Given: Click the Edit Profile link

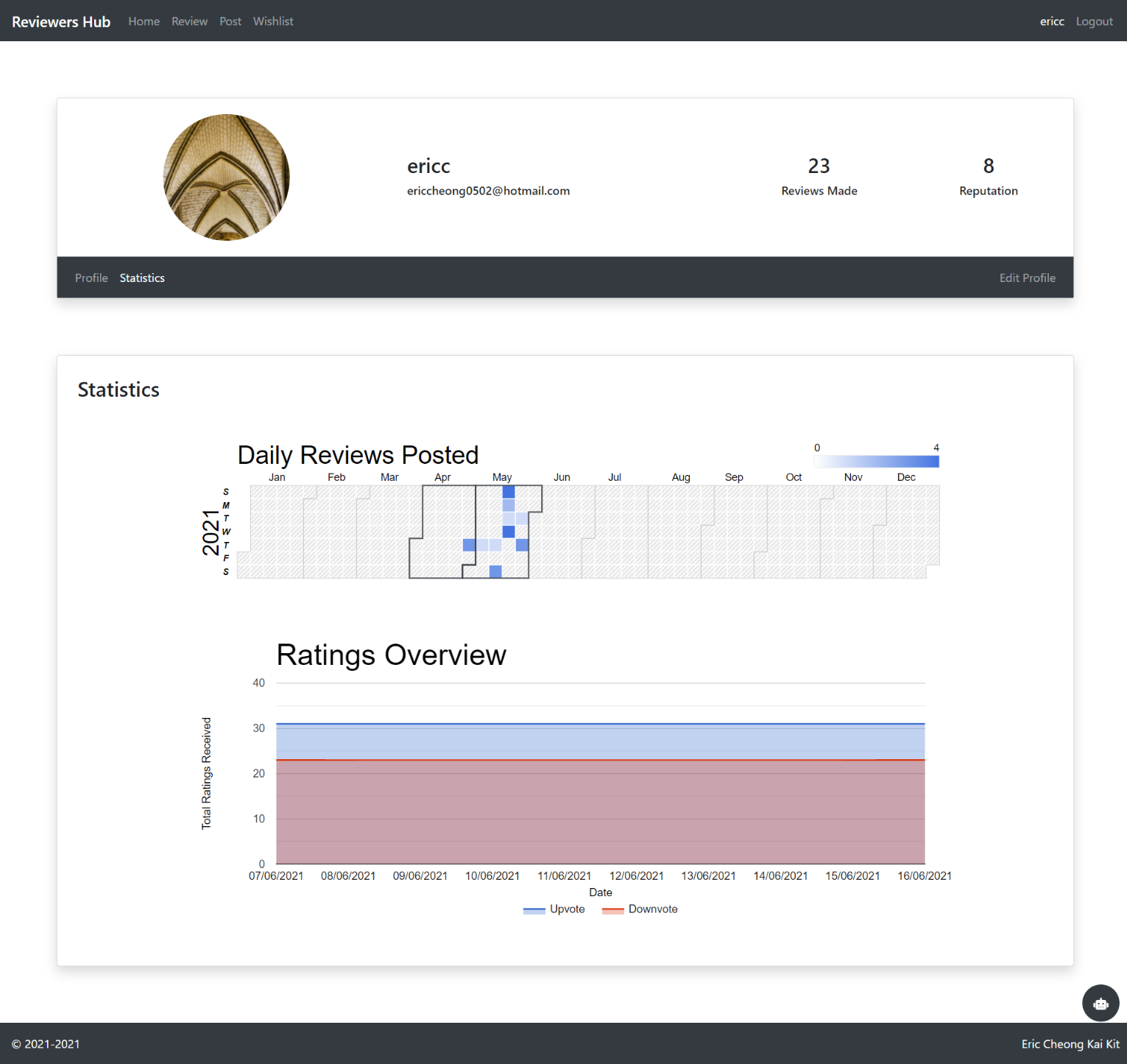Looking at the screenshot, I should click(x=1027, y=278).
